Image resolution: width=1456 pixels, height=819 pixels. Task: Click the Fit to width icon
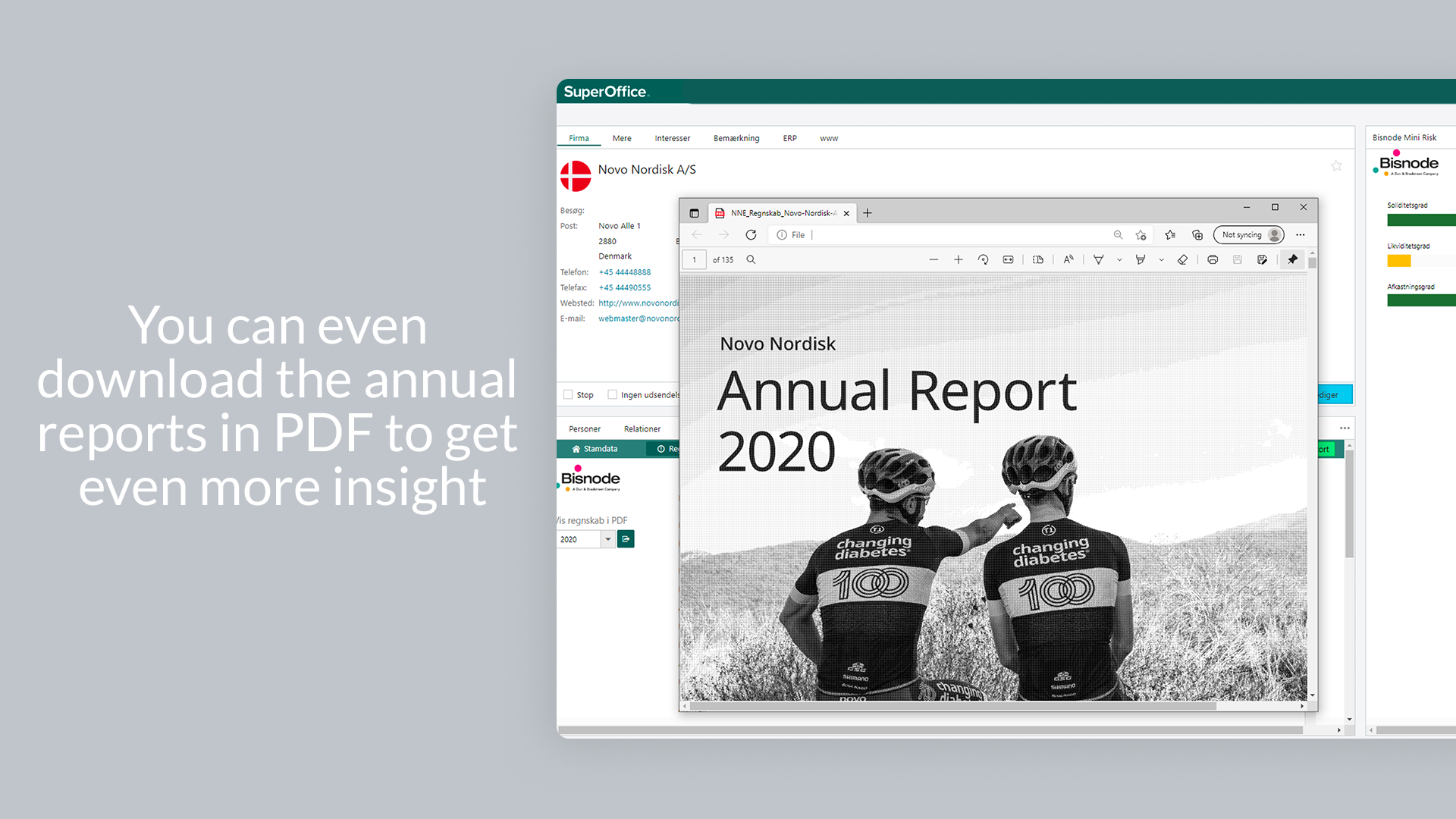point(1008,259)
